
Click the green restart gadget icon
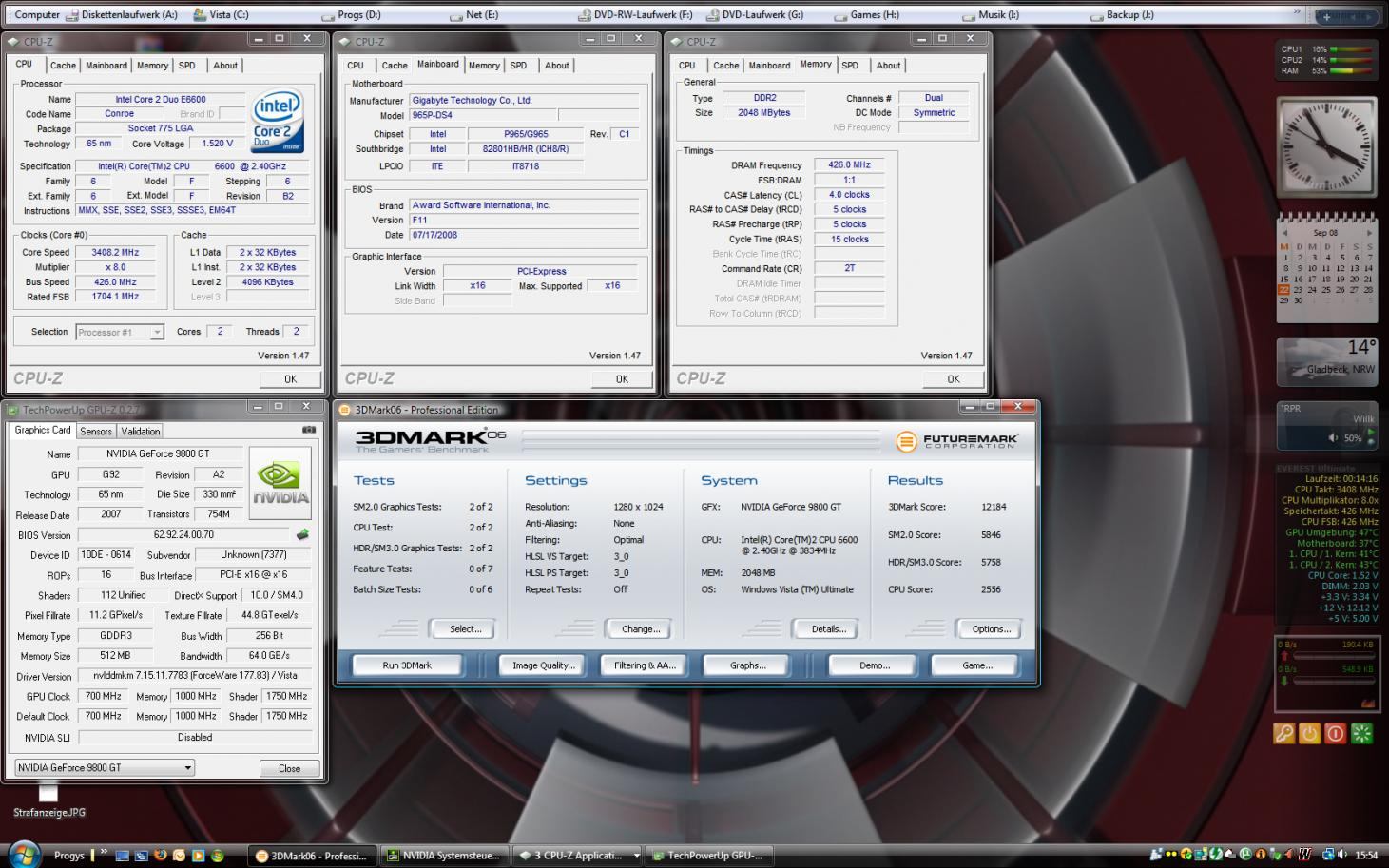point(1361,733)
